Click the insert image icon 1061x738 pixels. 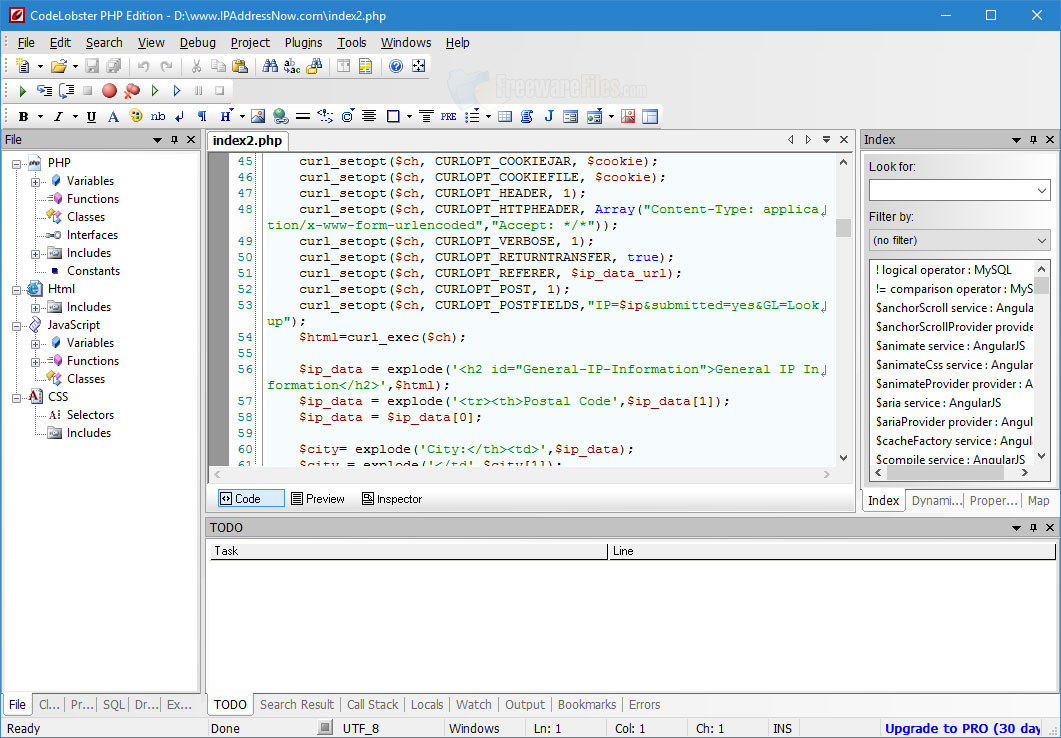[258, 116]
